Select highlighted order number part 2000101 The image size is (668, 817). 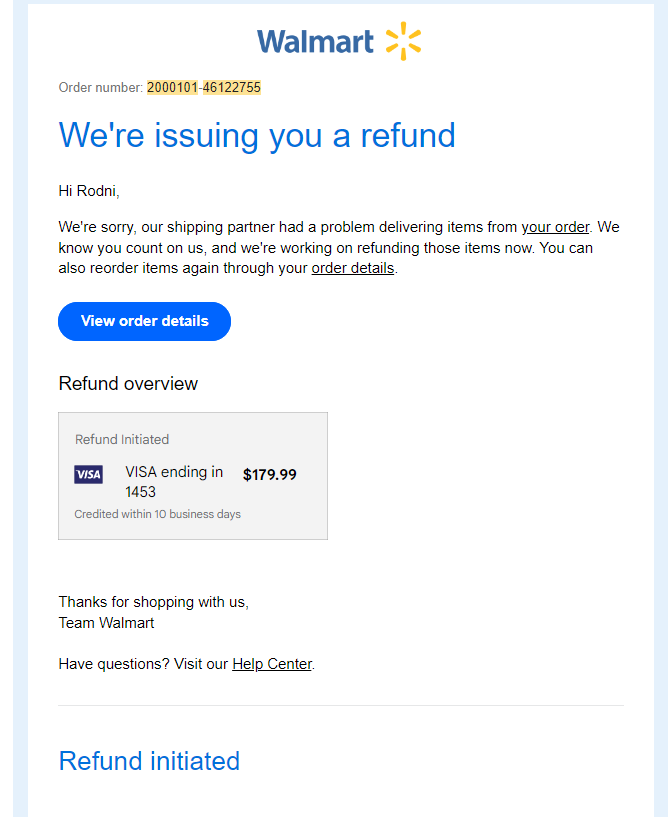coord(172,88)
